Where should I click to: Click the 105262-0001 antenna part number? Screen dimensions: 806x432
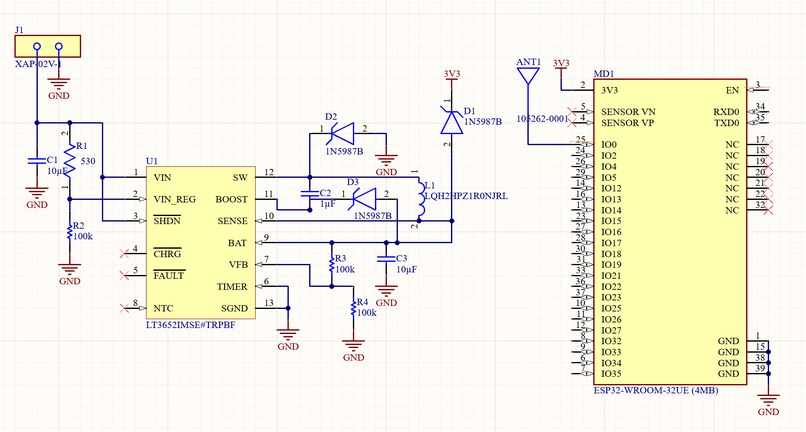(x=543, y=118)
